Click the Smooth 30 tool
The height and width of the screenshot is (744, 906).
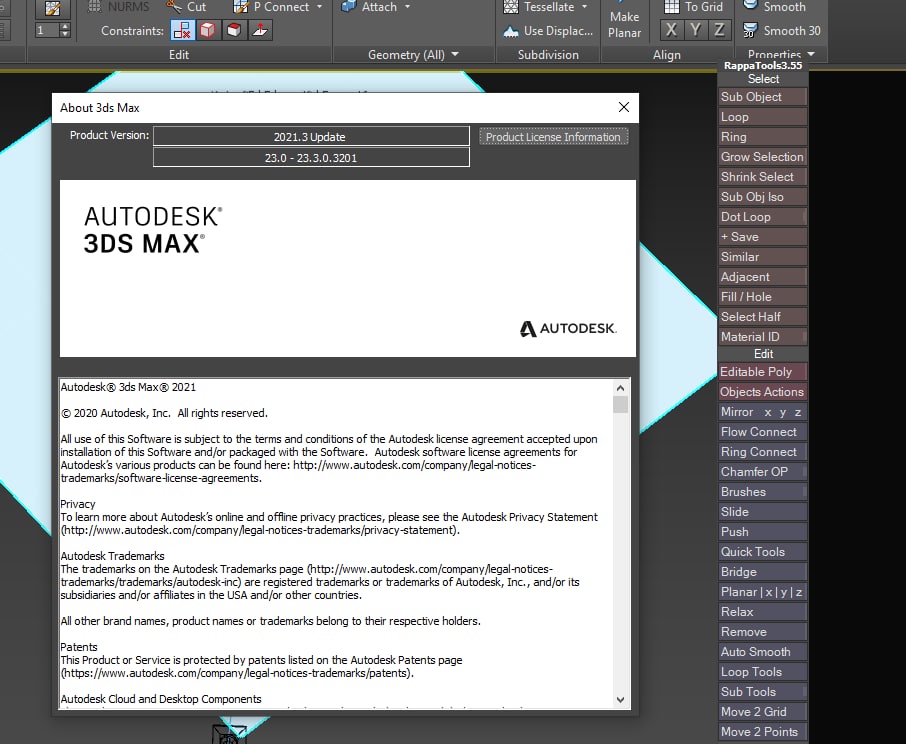(781, 31)
